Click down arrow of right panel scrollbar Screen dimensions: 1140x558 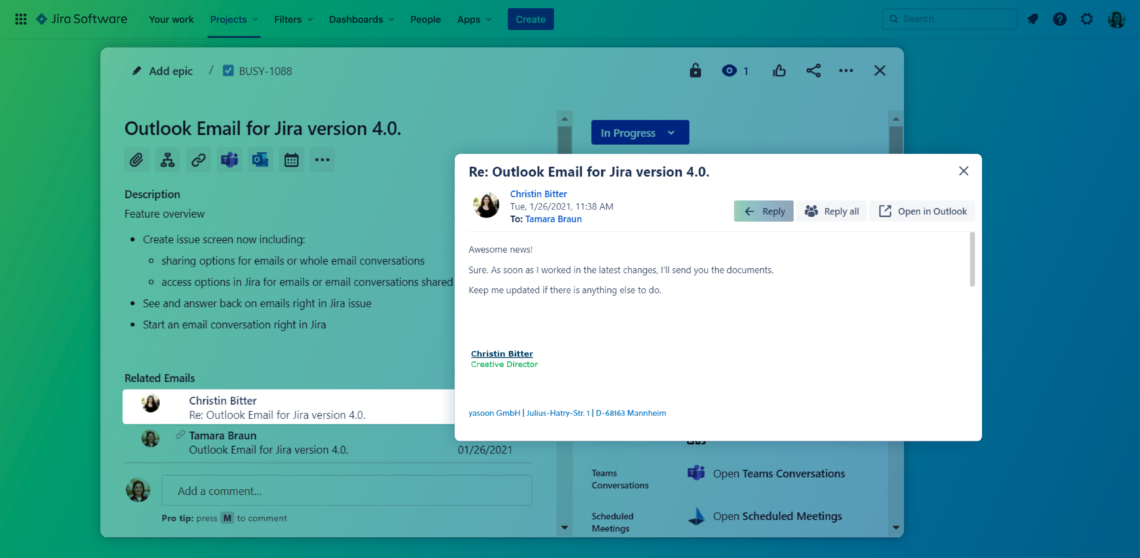896,527
